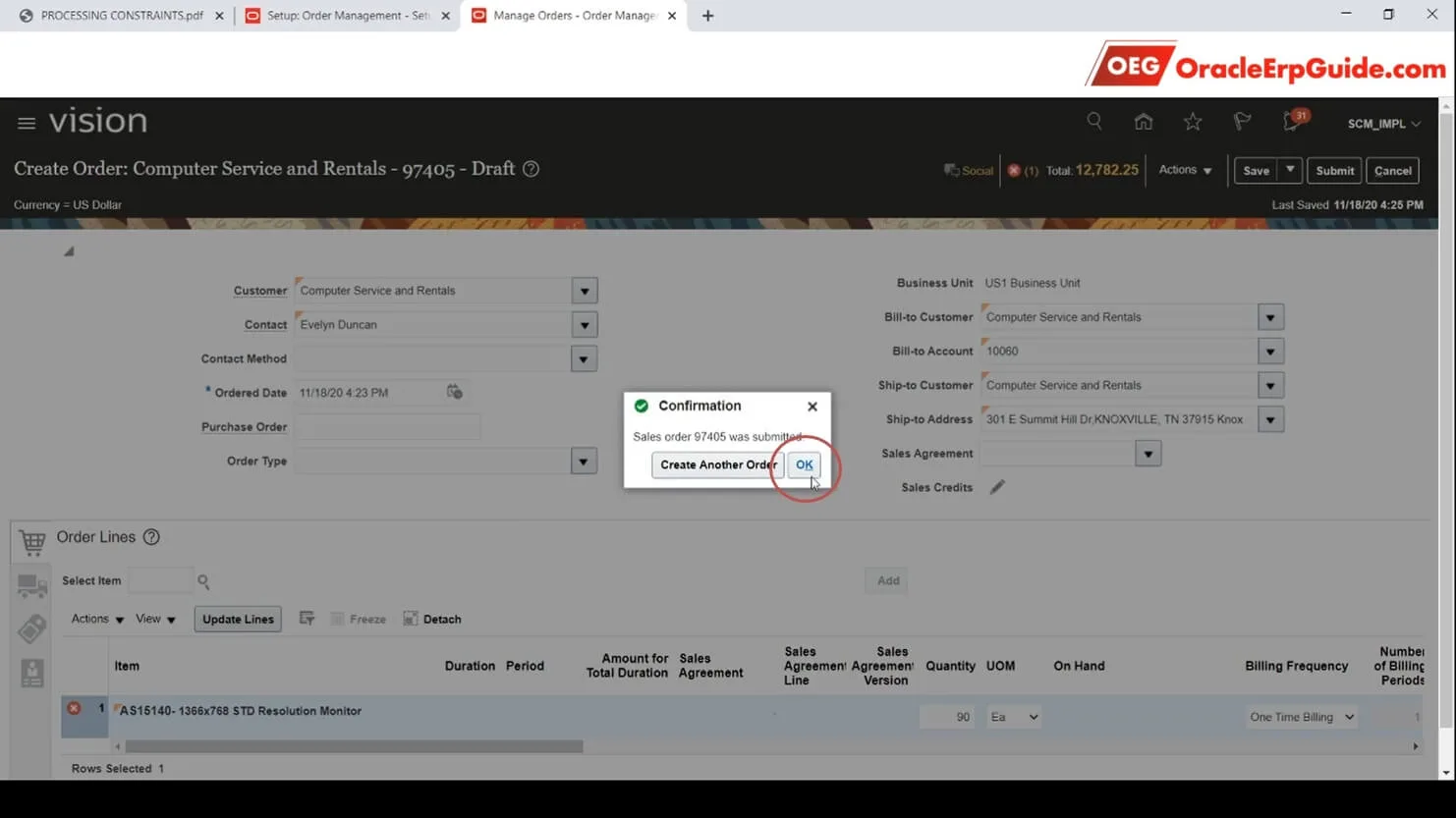Edit Sales Credits with the pencil icon
Image resolution: width=1456 pixels, height=818 pixels.
coord(997,487)
